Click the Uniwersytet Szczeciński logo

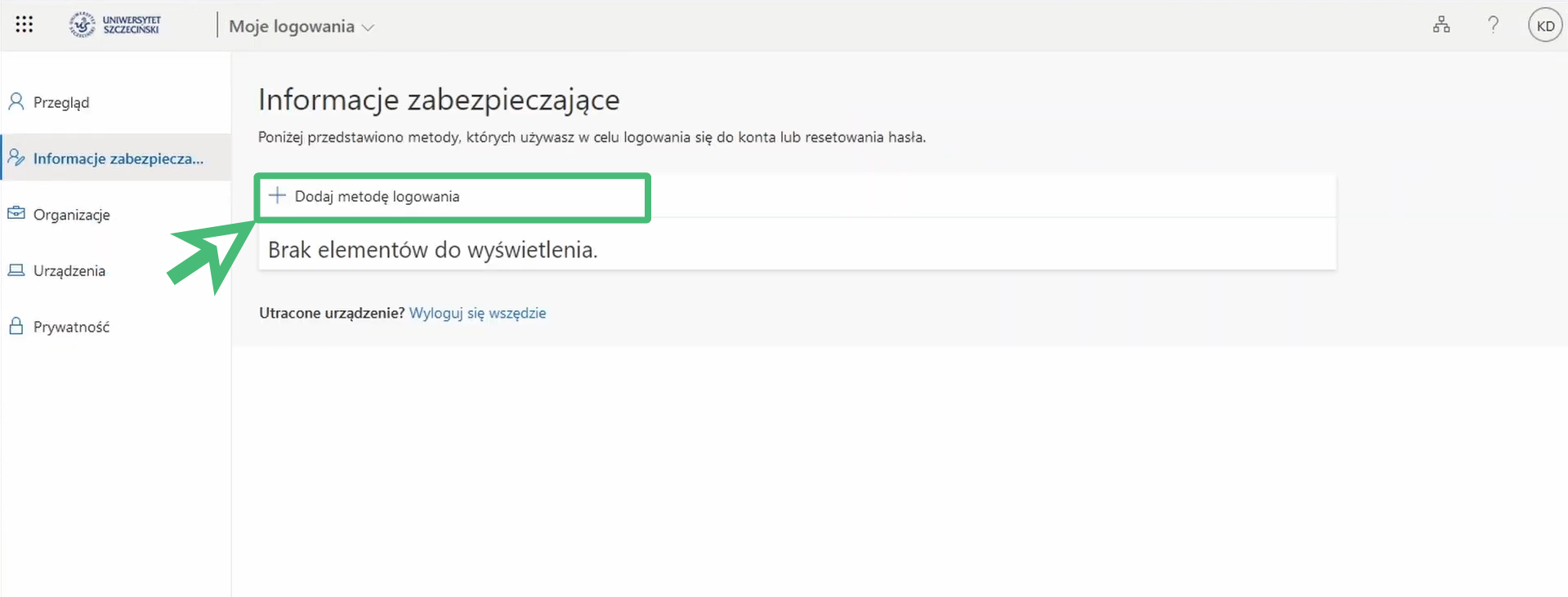115,25
